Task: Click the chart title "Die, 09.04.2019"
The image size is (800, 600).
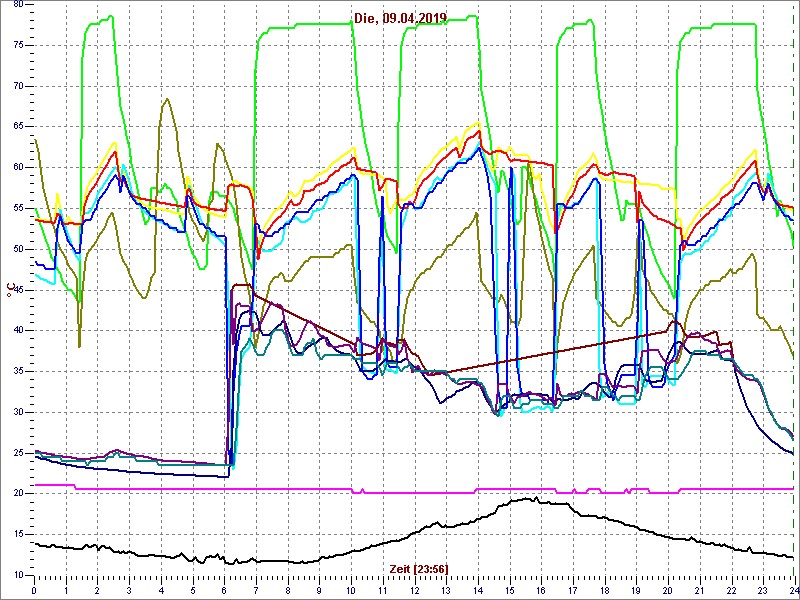Action: 401,19
